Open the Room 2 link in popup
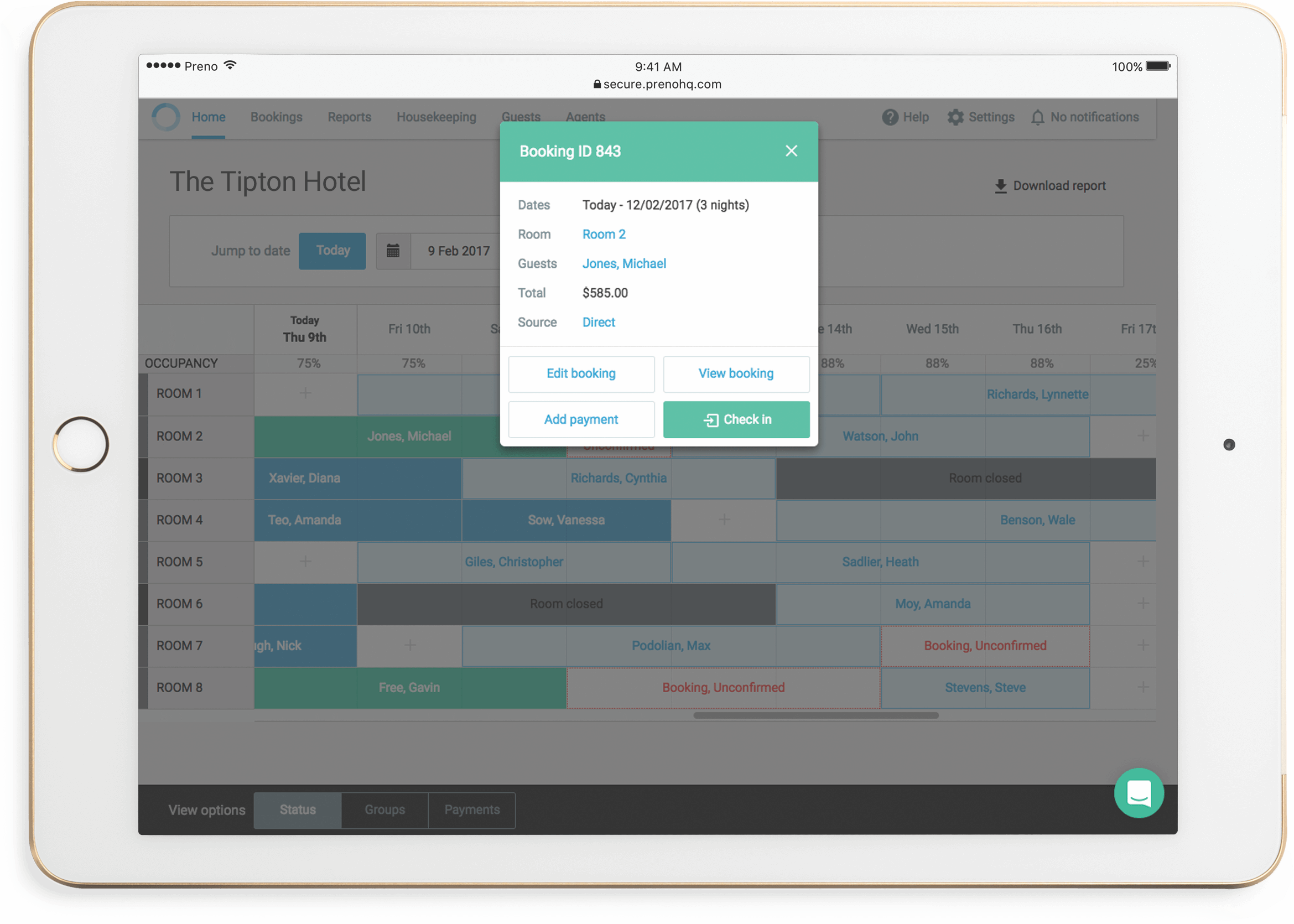Screen dimensions: 1294x924 click(x=604, y=235)
